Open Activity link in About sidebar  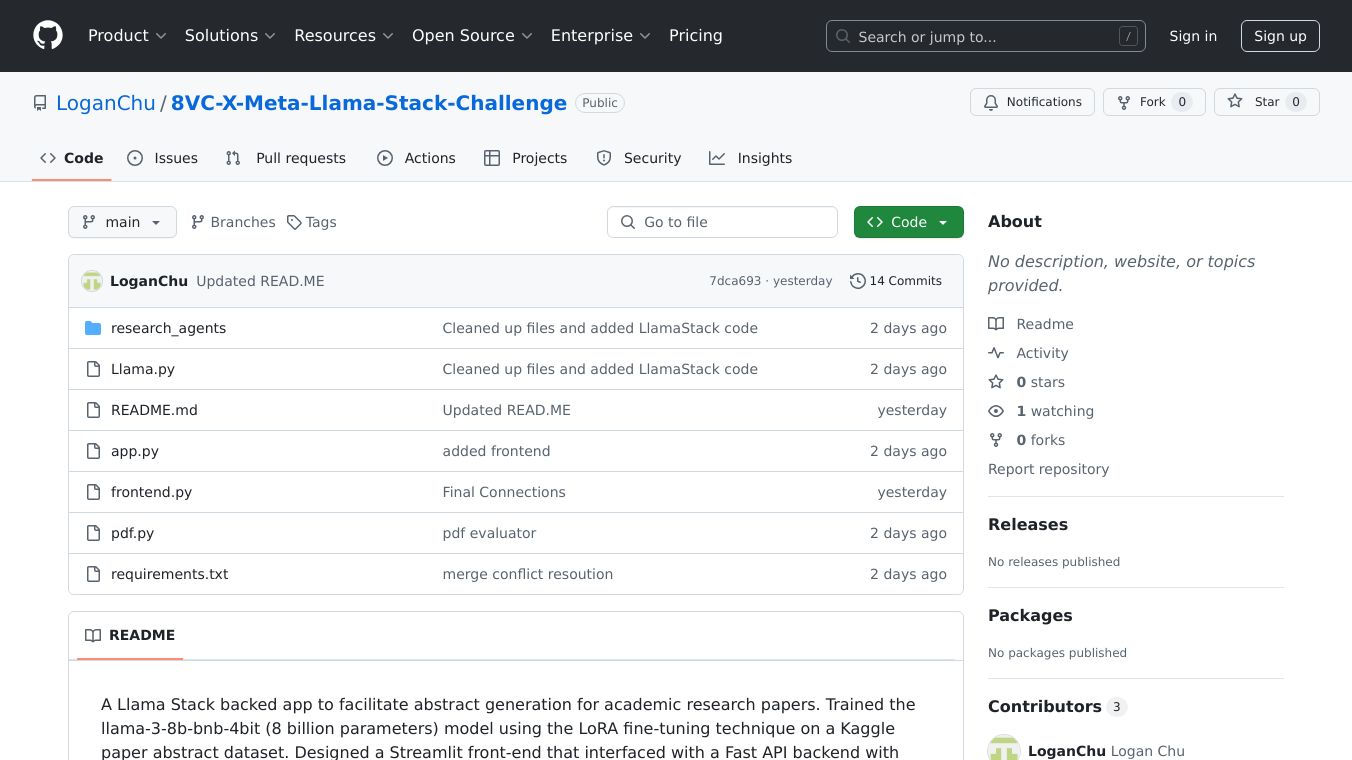click(1042, 353)
